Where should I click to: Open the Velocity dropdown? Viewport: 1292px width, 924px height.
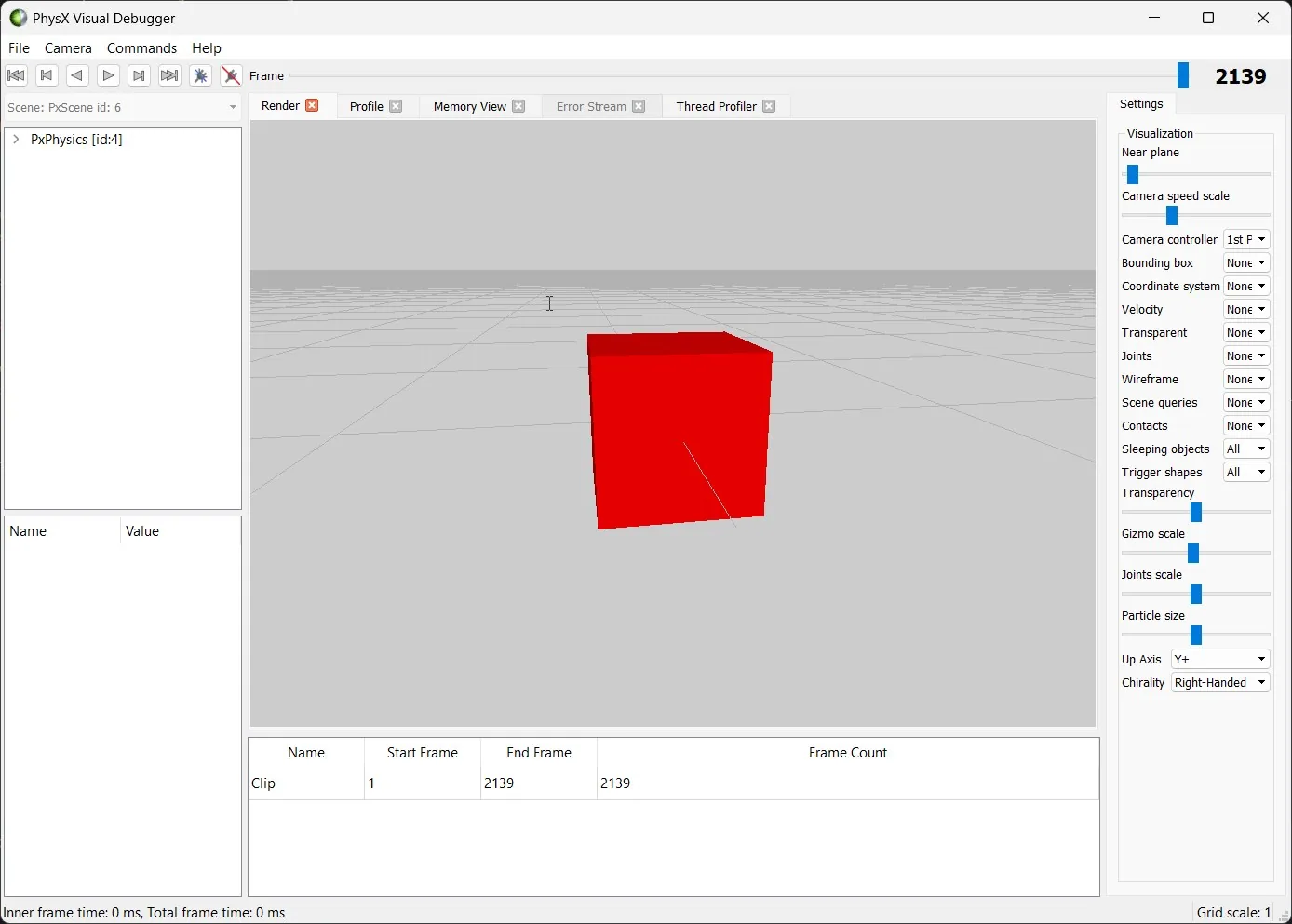tap(1246, 310)
